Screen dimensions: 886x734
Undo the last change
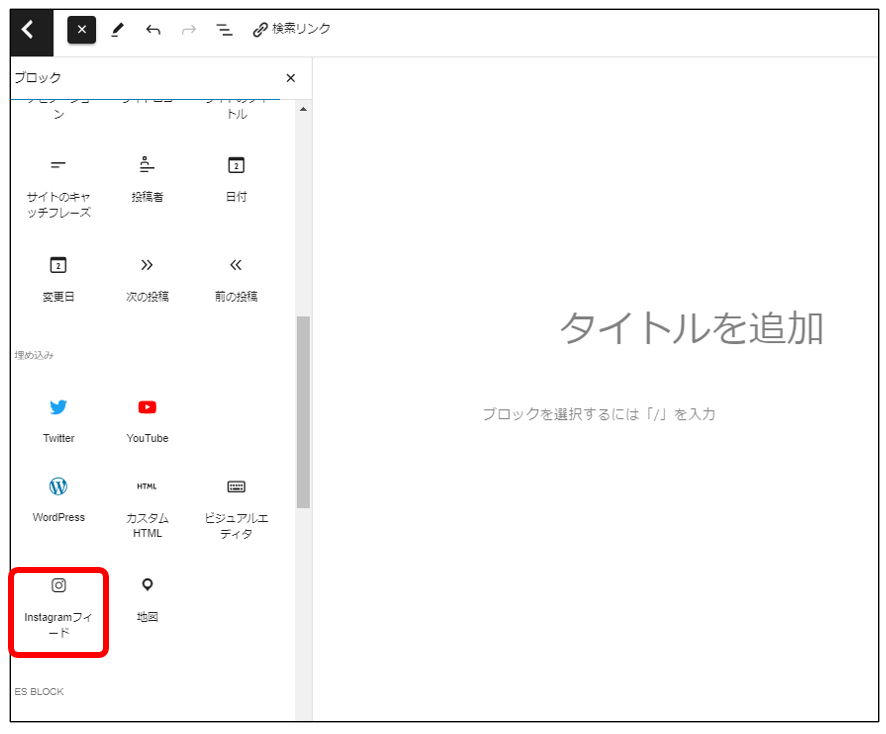pos(153,30)
